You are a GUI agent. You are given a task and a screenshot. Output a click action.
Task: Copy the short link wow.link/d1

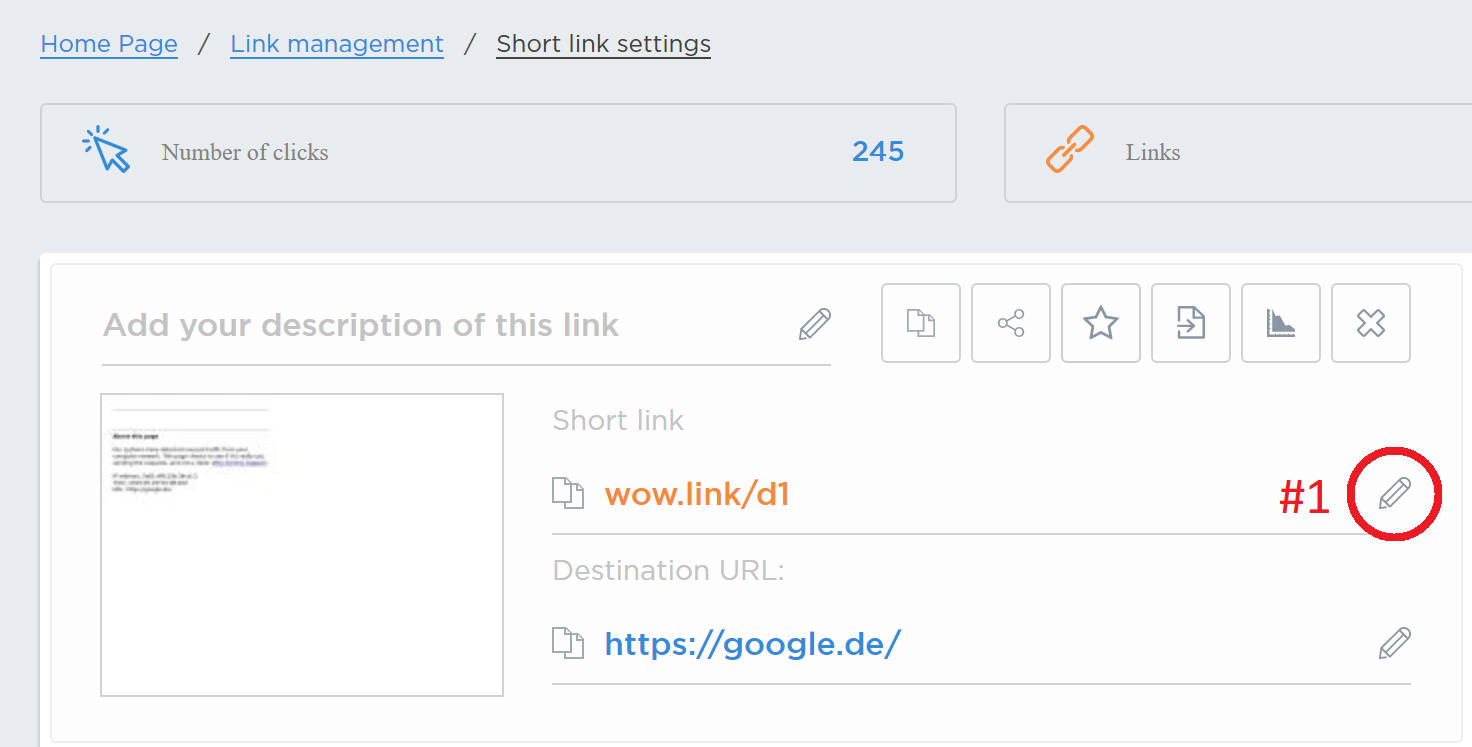point(568,494)
